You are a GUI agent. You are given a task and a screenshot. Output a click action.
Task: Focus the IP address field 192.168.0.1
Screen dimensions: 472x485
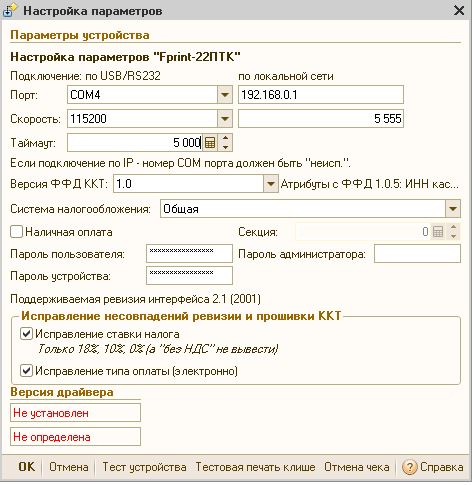321,95
